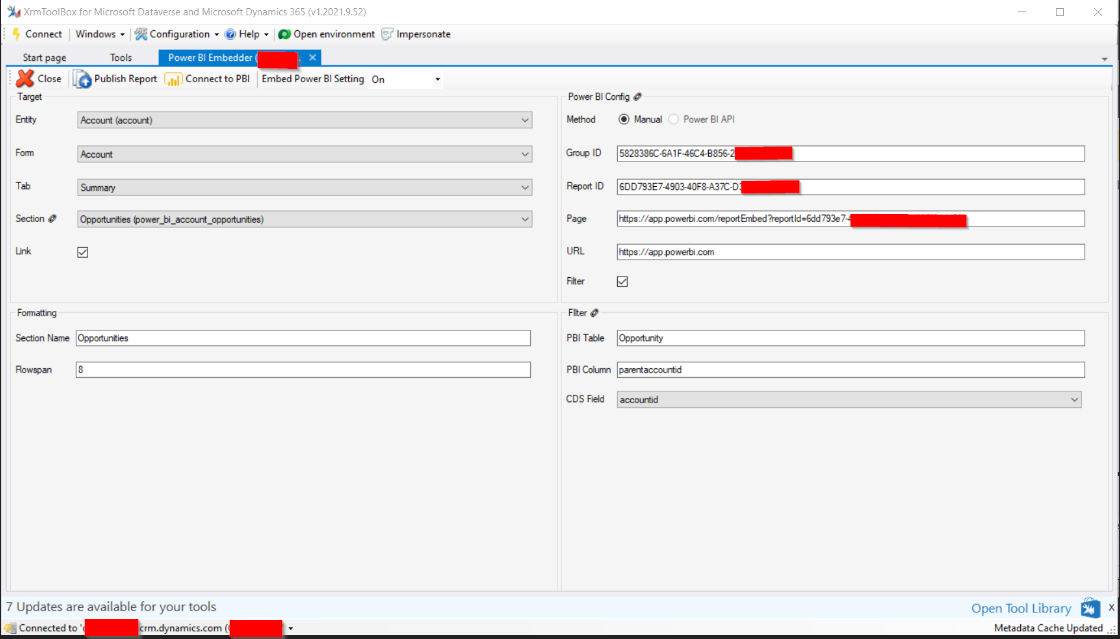Viewport: 1120px width, 639px height.
Task: Toggle the Link checkbox
Action: [82, 252]
